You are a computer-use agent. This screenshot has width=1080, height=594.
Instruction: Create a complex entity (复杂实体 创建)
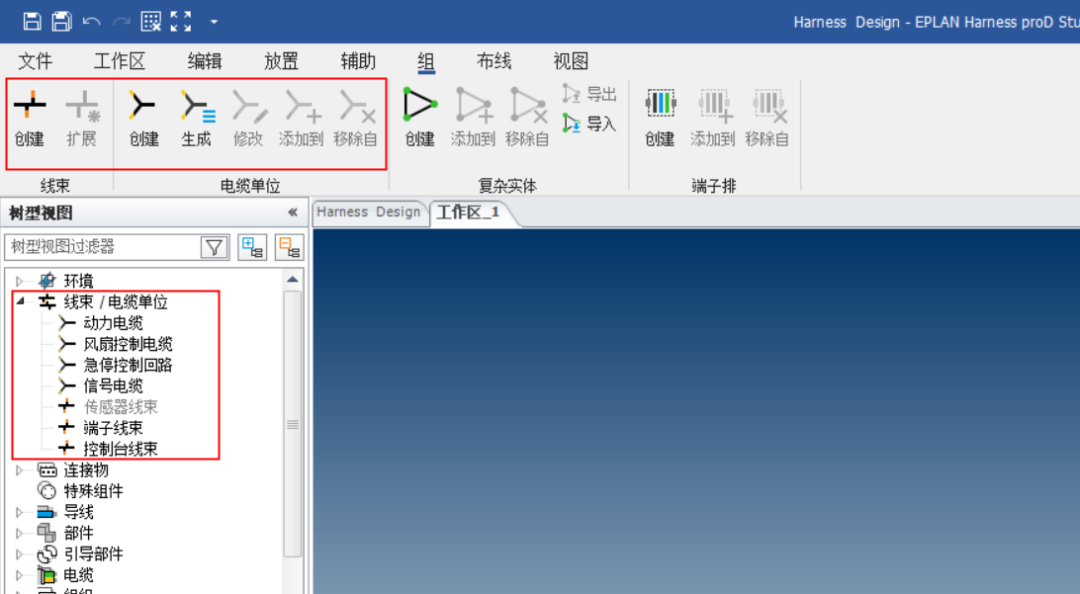click(420, 119)
